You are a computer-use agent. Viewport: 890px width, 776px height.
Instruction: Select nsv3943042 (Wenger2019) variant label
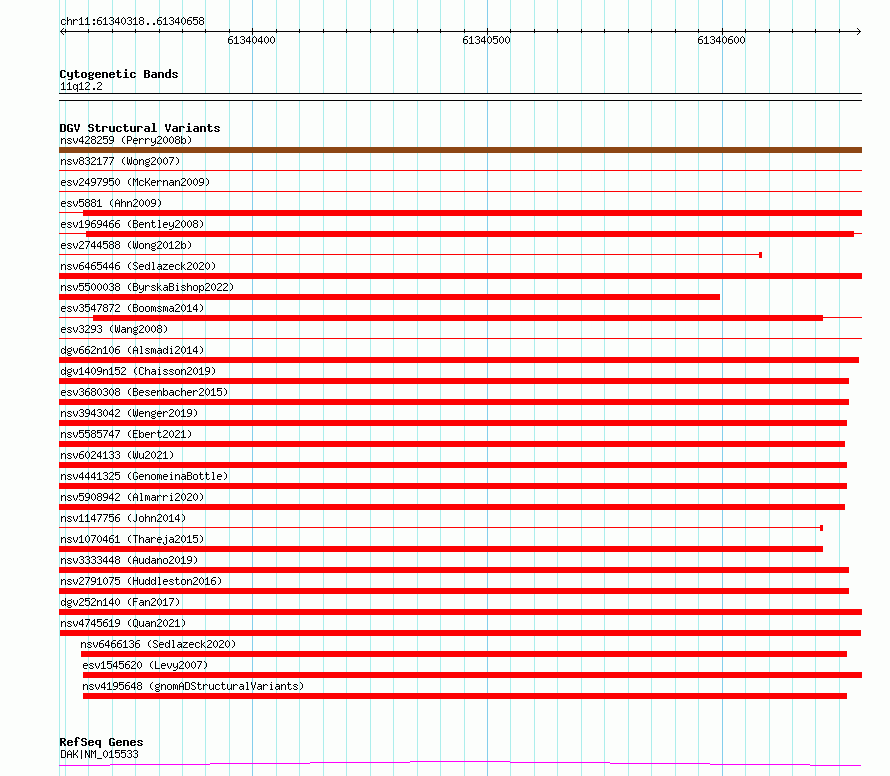point(129,413)
